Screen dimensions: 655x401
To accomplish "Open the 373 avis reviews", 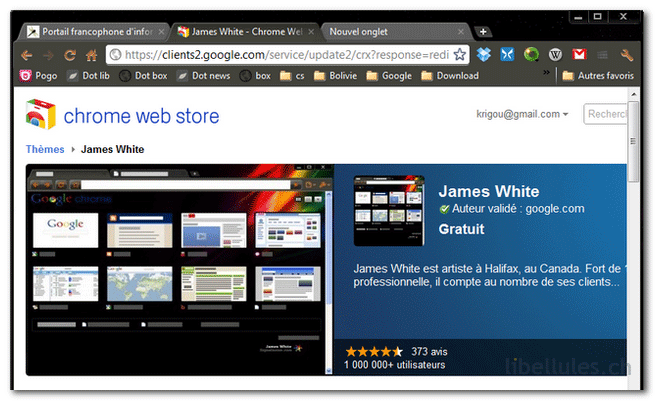I will click(x=429, y=352).
